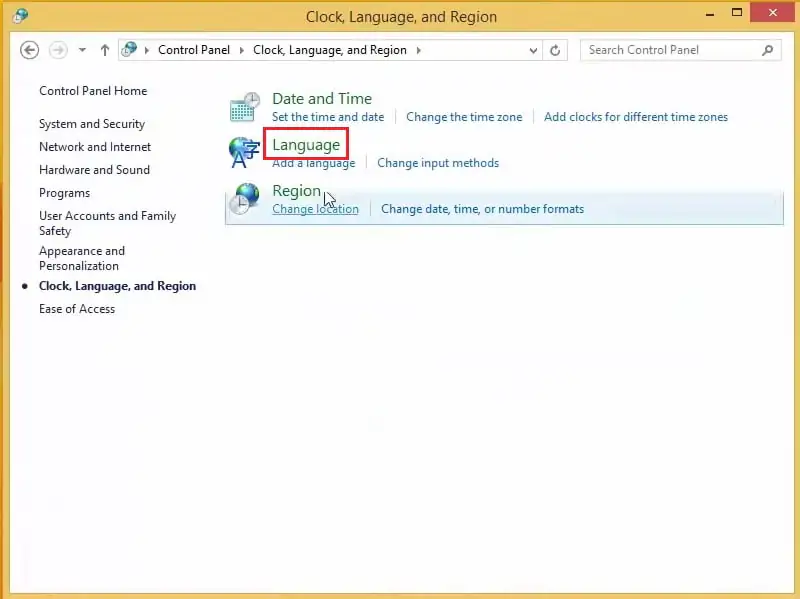Open Change the time zone
Screen dimensions: 800x599
pyautogui.click(x=464, y=116)
